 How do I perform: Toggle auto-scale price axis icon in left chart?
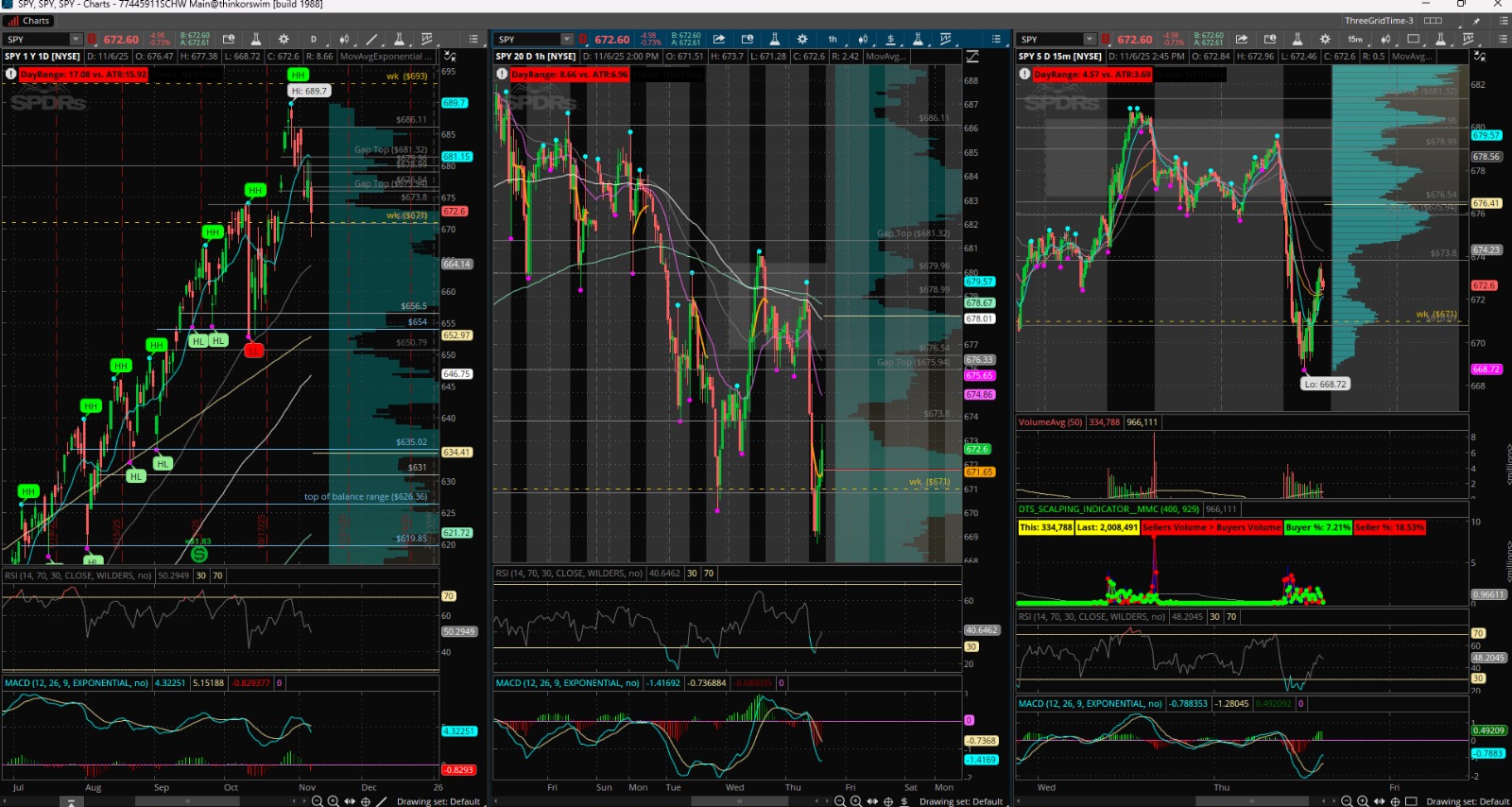pos(448,57)
